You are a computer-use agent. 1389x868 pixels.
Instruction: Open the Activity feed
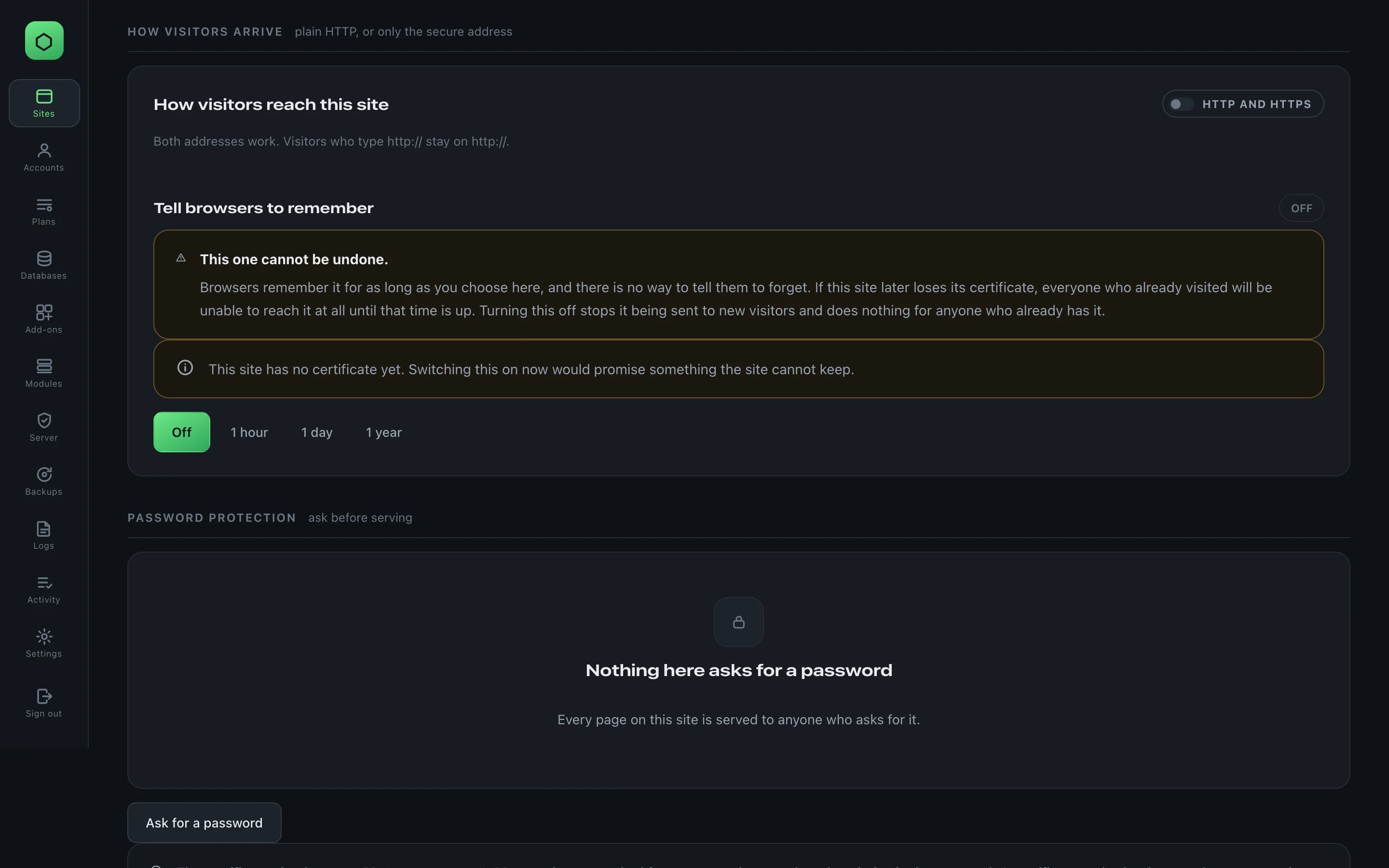[44, 589]
